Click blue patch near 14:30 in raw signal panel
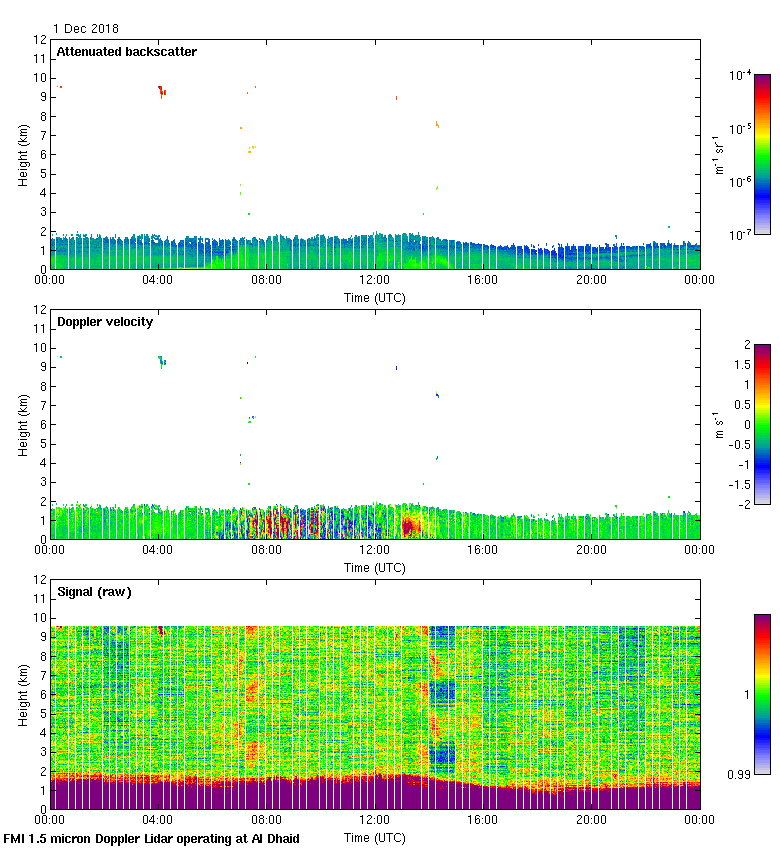Viewport: 780px width, 850px height. pyautogui.click(x=442, y=690)
